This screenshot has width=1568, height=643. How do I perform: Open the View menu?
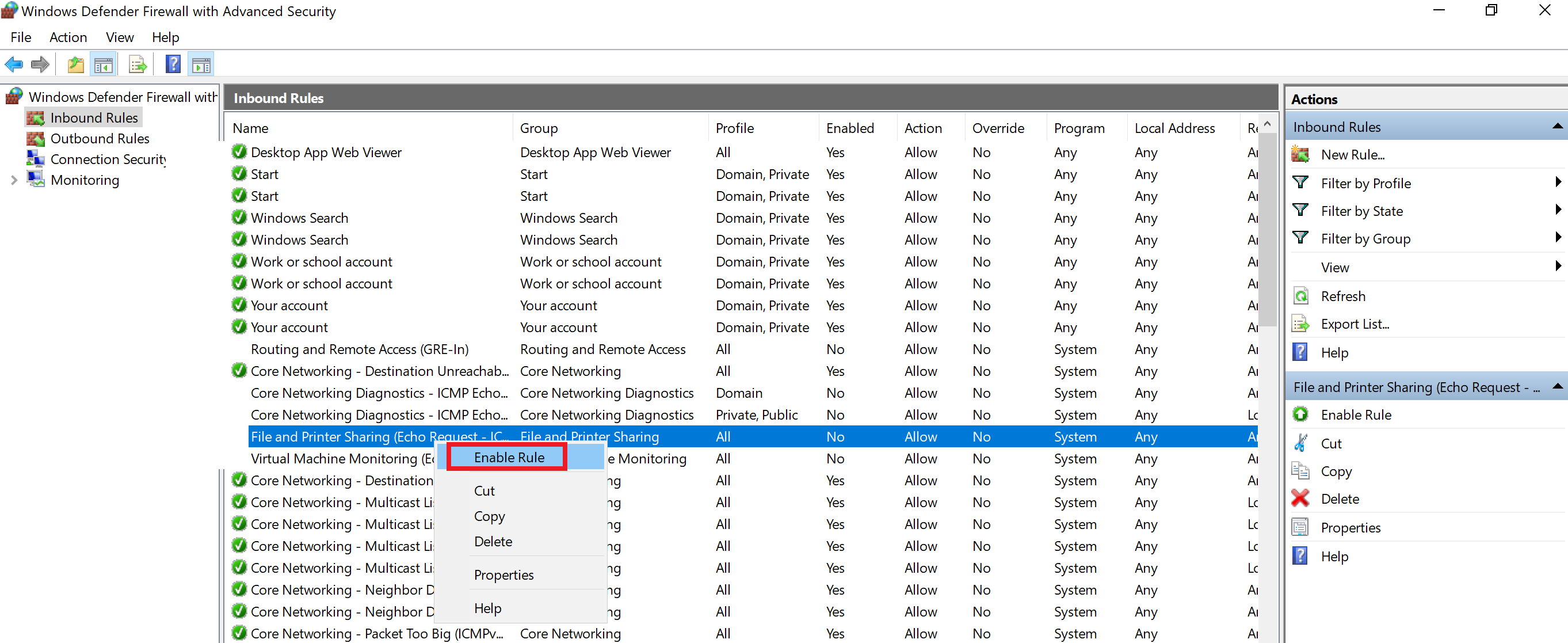click(x=120, y=37)
